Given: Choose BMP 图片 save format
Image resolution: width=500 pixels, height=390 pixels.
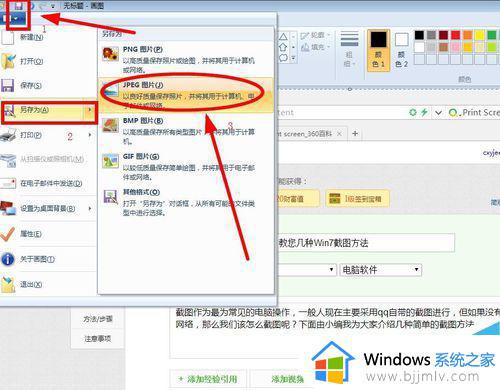Looking at the screenshot, I should pyautogui.click(x=186, y=131).
